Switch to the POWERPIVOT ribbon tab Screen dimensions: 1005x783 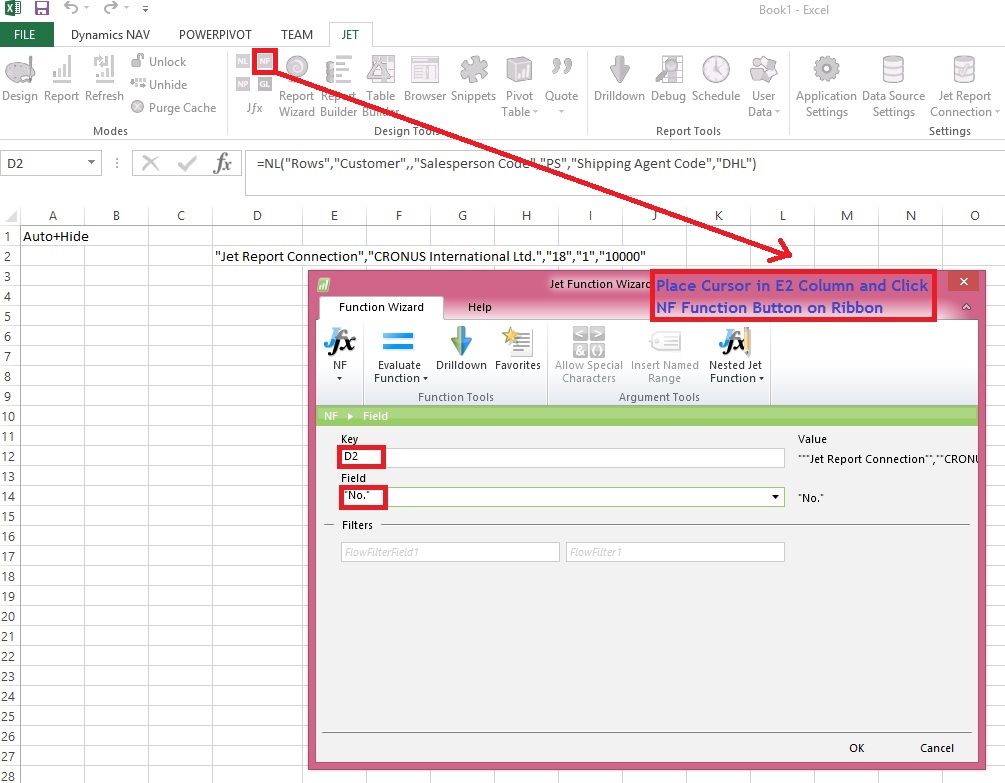217,34
